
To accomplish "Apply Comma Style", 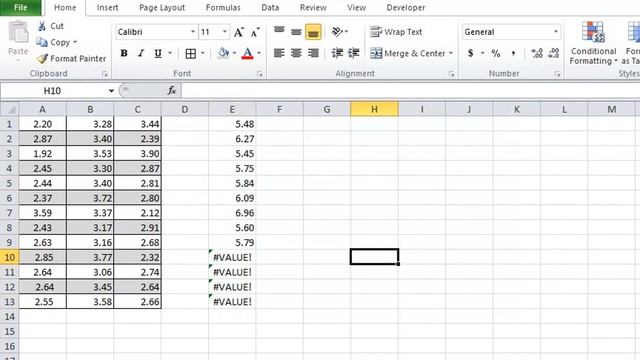I will tap(513, 53).
